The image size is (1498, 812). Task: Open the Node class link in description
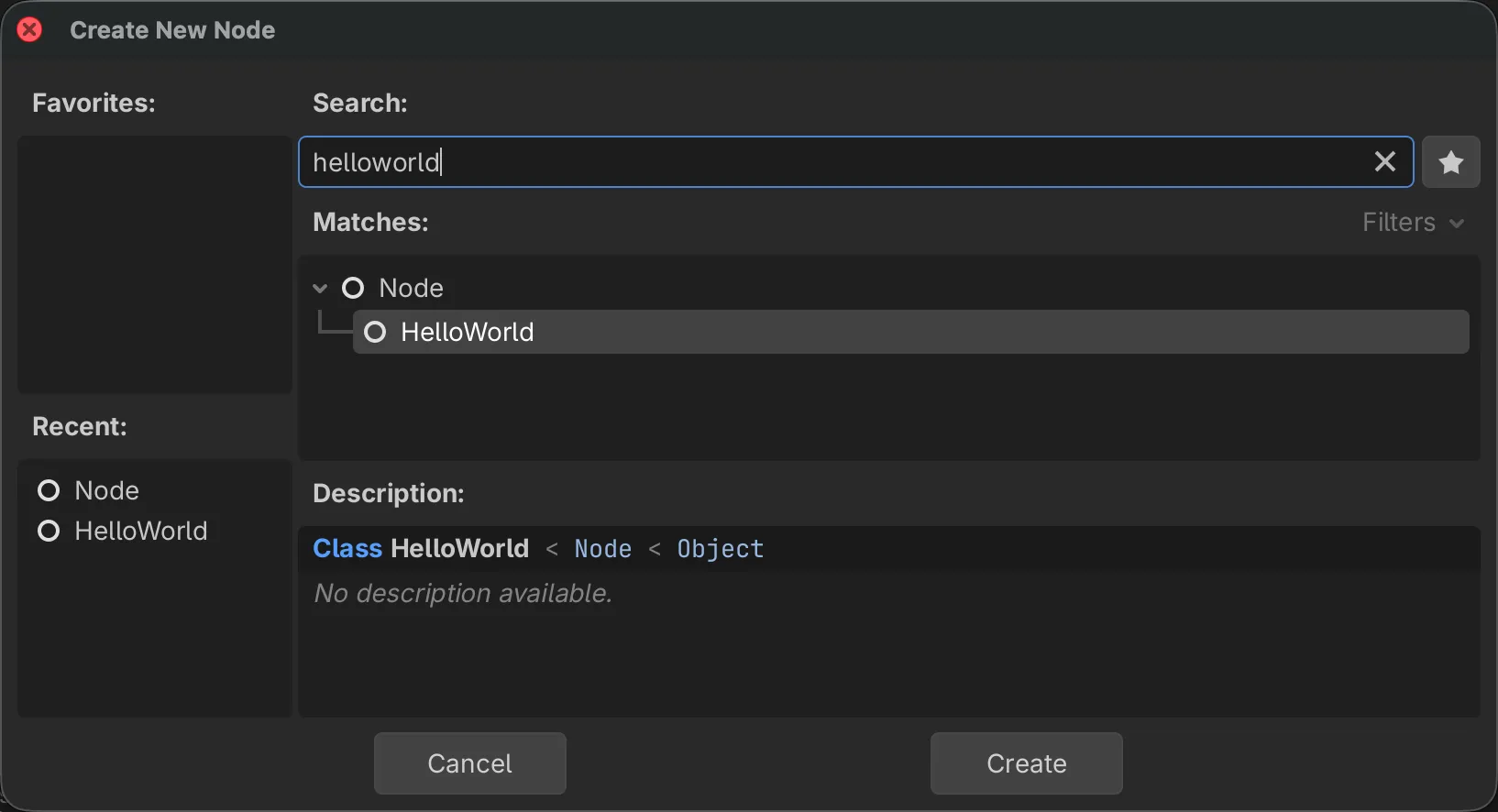603,549
